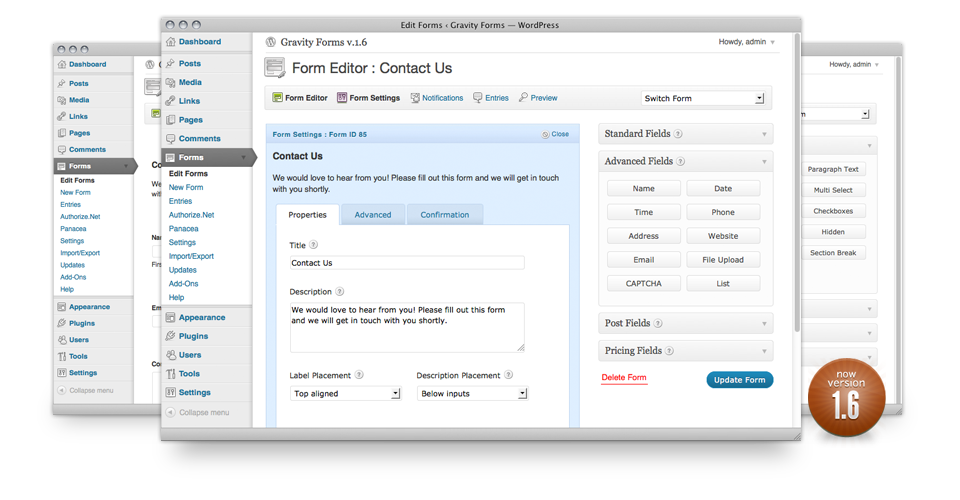This screenshot has height=500, width=960.
Task: Click the help icon beside Standard Fields
Action: (679, 133)
